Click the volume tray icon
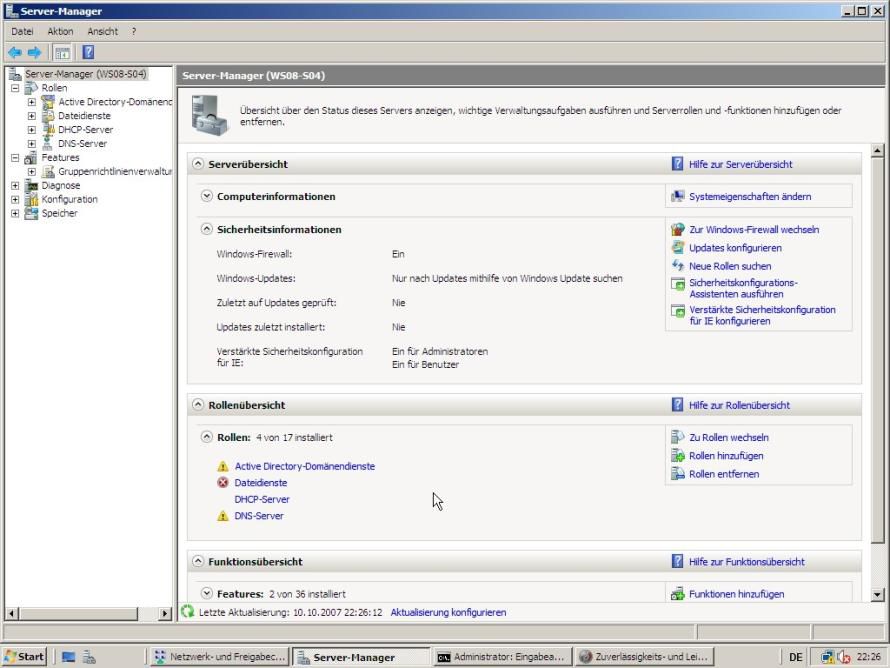Screen dimensions: 890x668 coord(844,657)
